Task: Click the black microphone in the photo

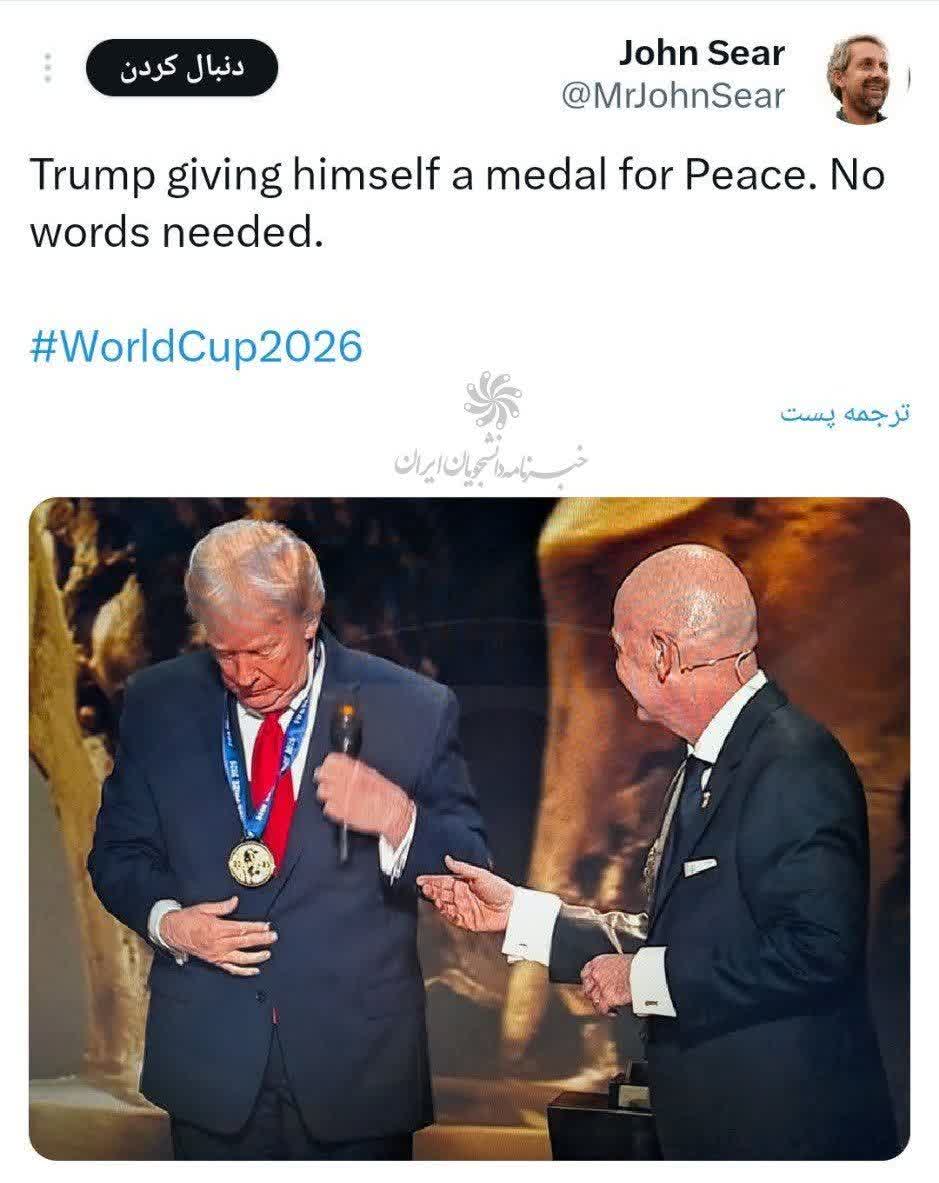Action: tap(345, 777)
